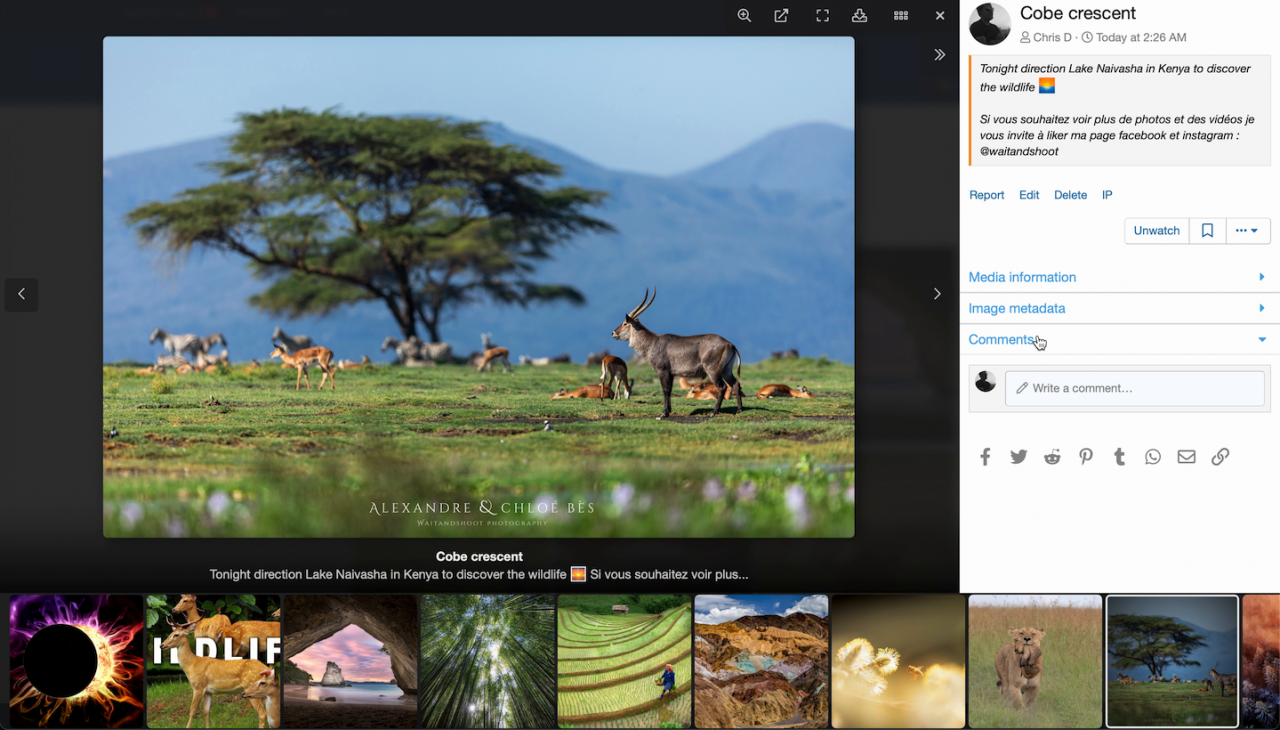
Task: Click the download image icon
Action: click(859, 16)
